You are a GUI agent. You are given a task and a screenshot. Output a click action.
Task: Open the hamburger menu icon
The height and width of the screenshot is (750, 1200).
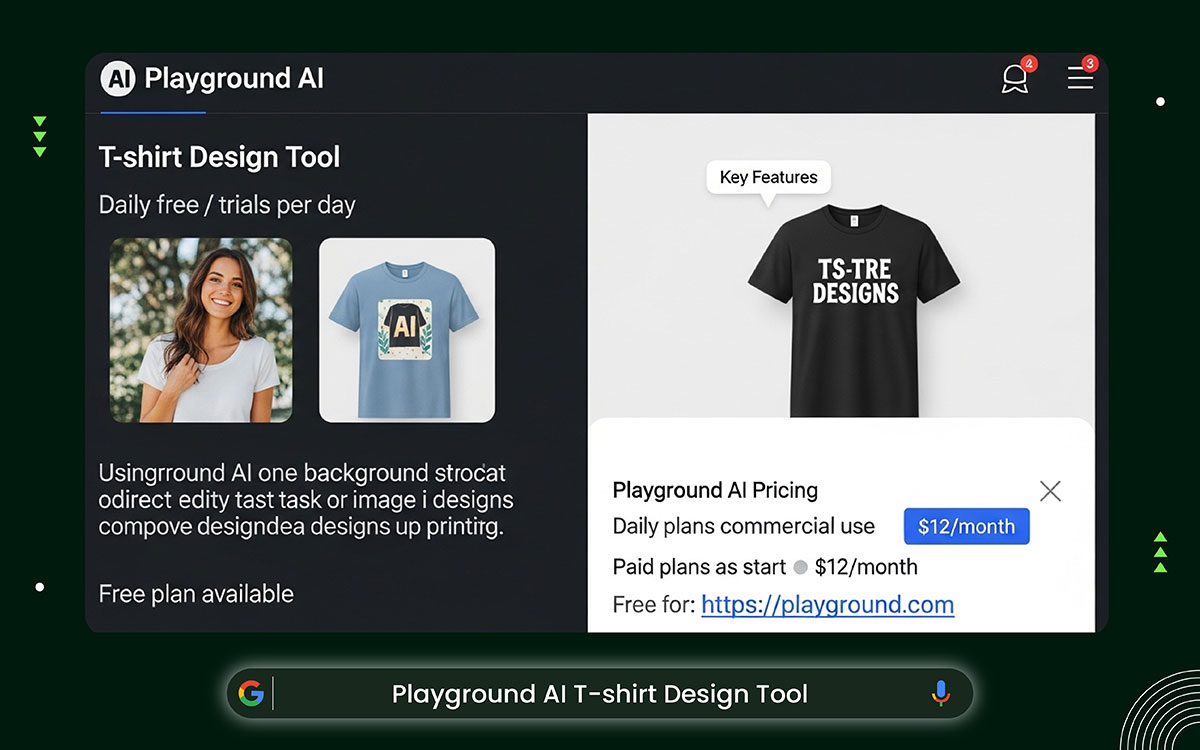[x=1080, y=79]
